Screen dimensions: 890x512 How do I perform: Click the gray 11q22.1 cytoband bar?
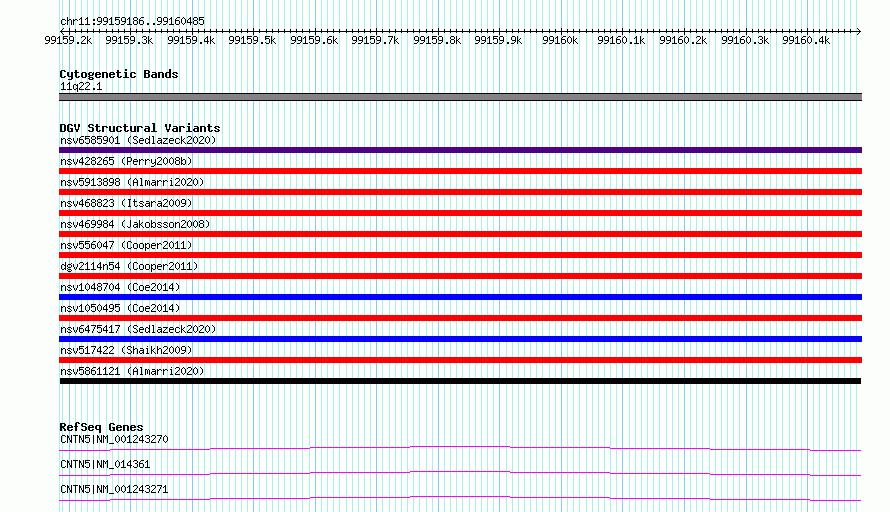tap(460, 97)
